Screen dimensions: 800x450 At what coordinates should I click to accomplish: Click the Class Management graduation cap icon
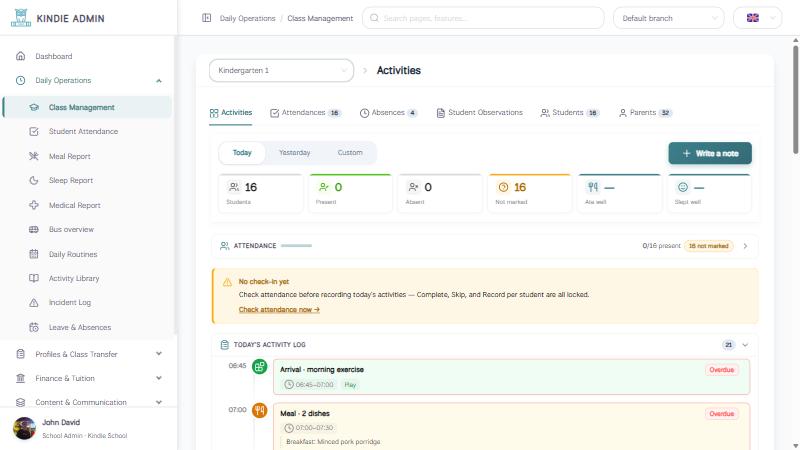pos(34,107)
